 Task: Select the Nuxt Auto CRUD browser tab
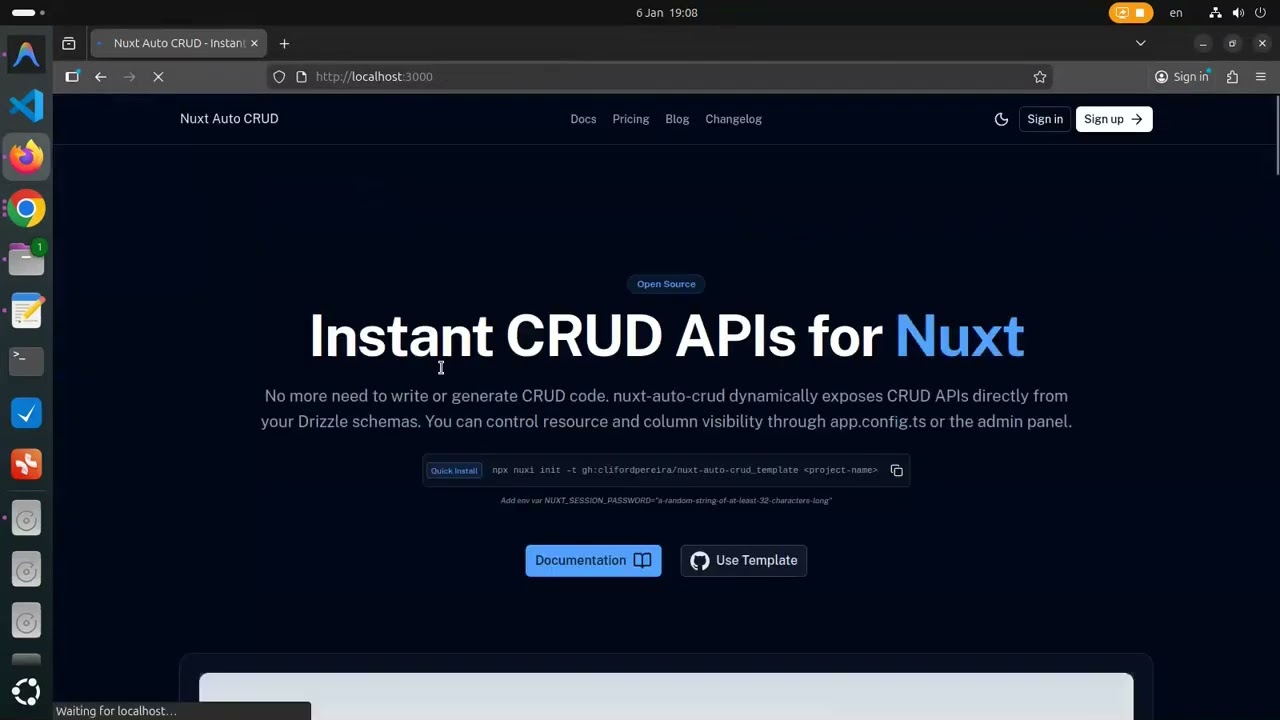pyautogui.click(x=177, y=43)
